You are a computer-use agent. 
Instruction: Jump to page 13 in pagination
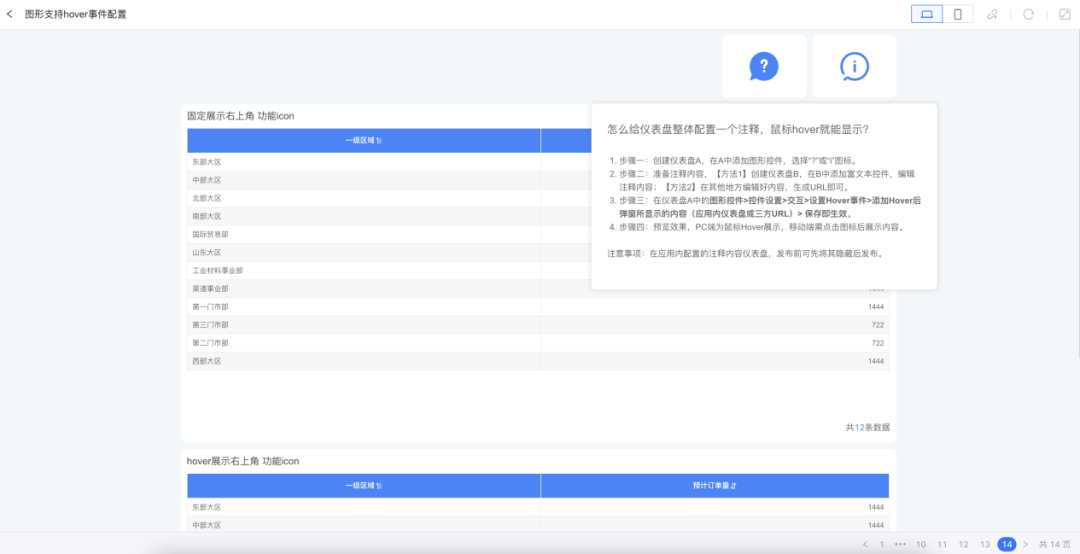[x=985, y=544]
